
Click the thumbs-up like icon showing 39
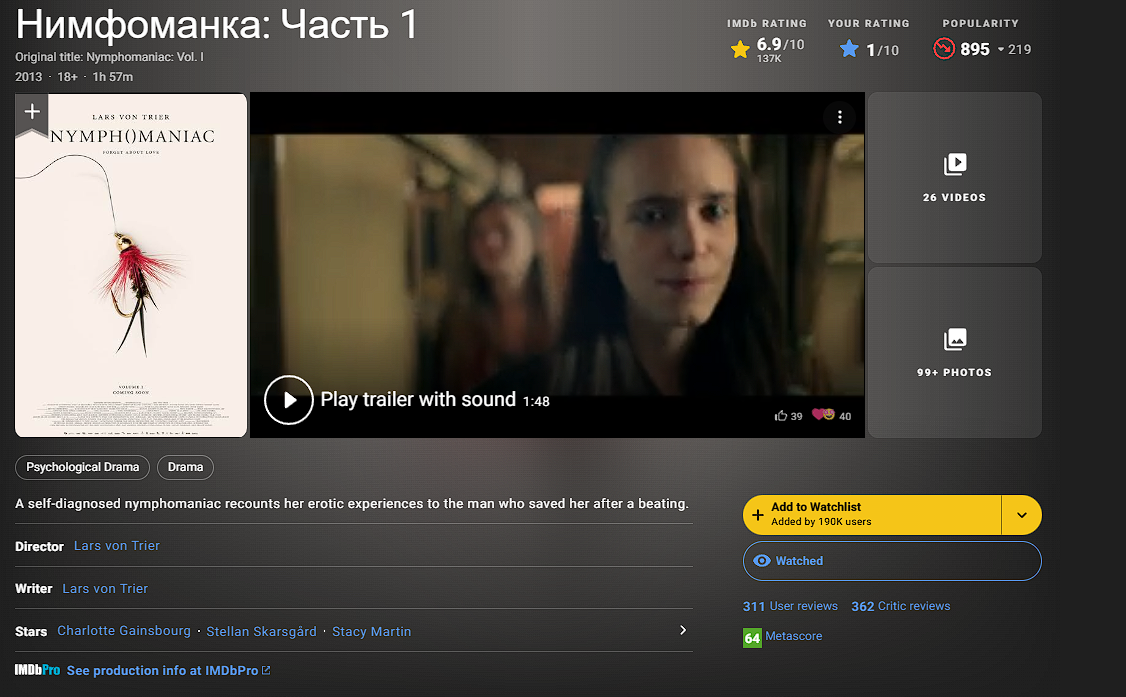[x=781, y=416]
